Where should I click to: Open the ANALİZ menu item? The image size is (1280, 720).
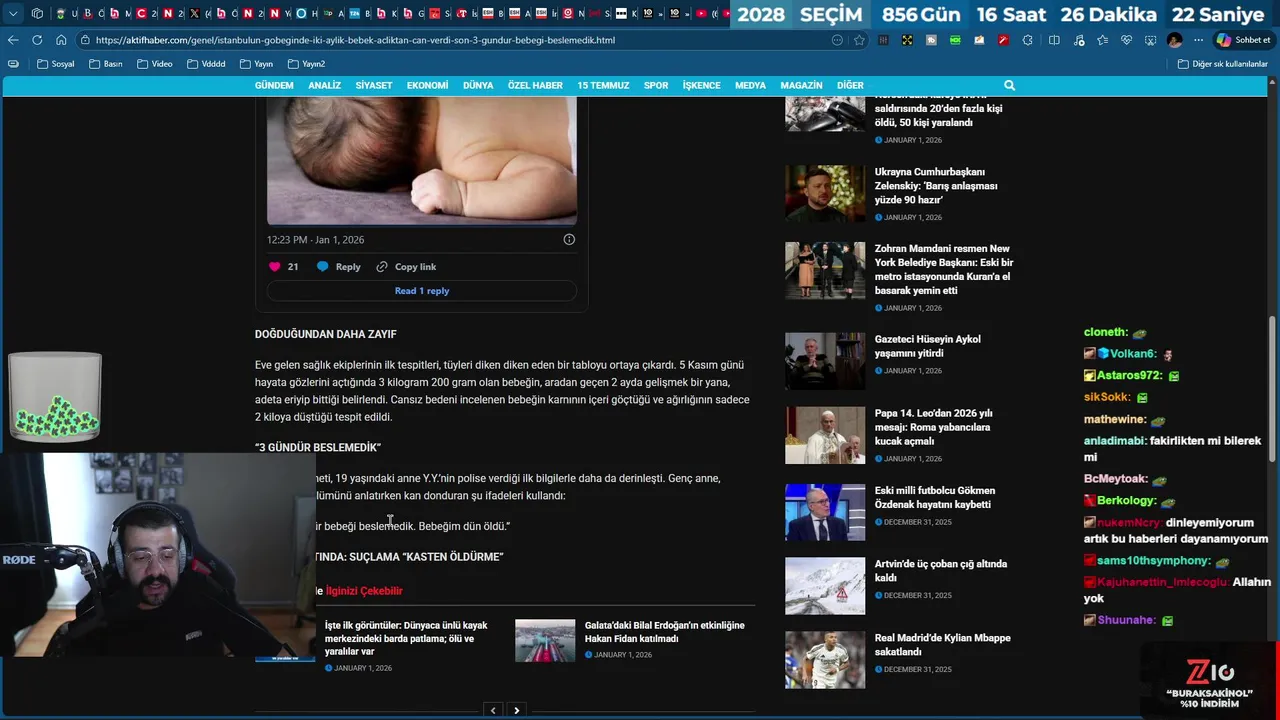click(x=324, y=86)
